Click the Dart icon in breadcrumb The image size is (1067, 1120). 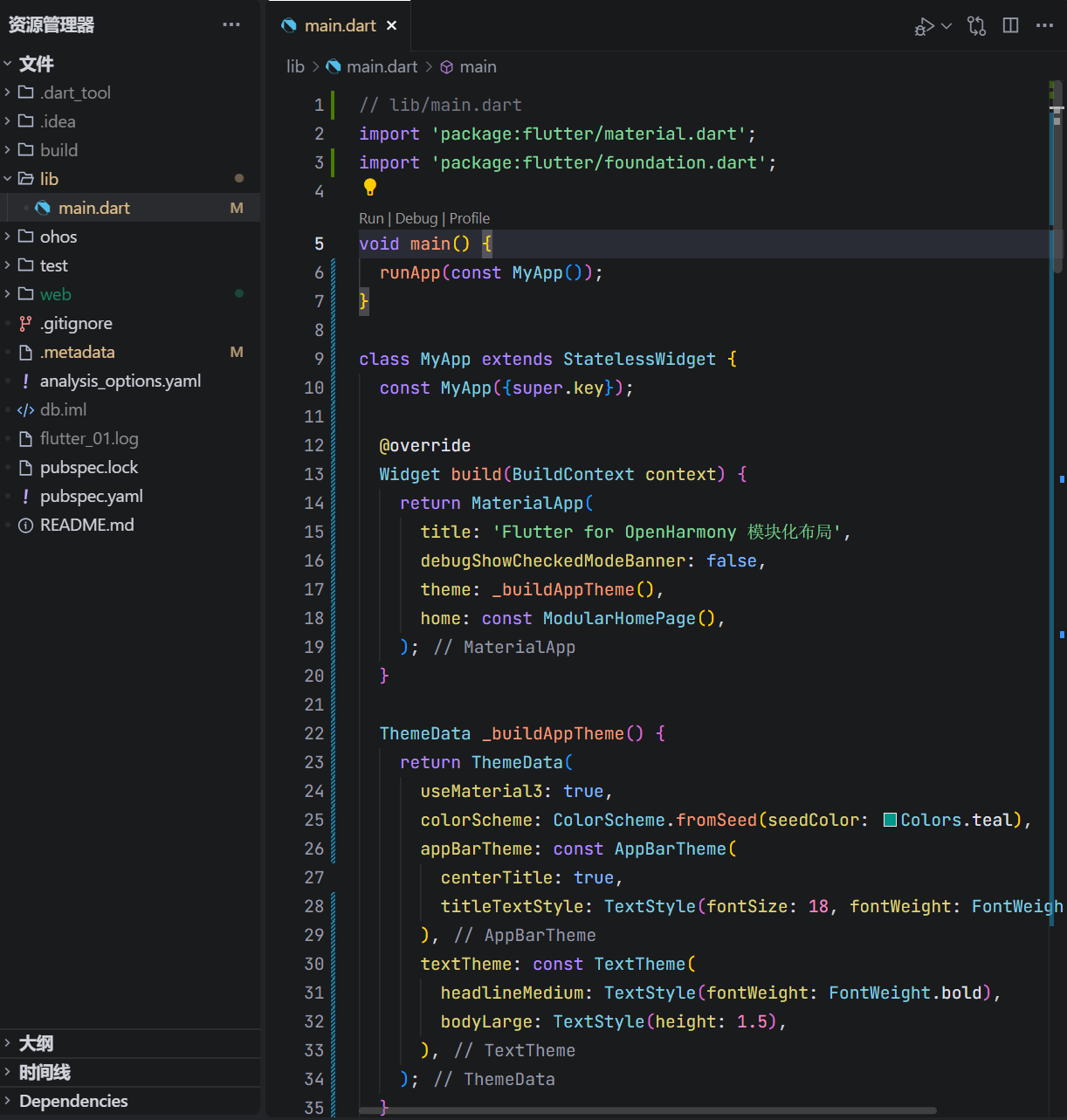[334, 66]
